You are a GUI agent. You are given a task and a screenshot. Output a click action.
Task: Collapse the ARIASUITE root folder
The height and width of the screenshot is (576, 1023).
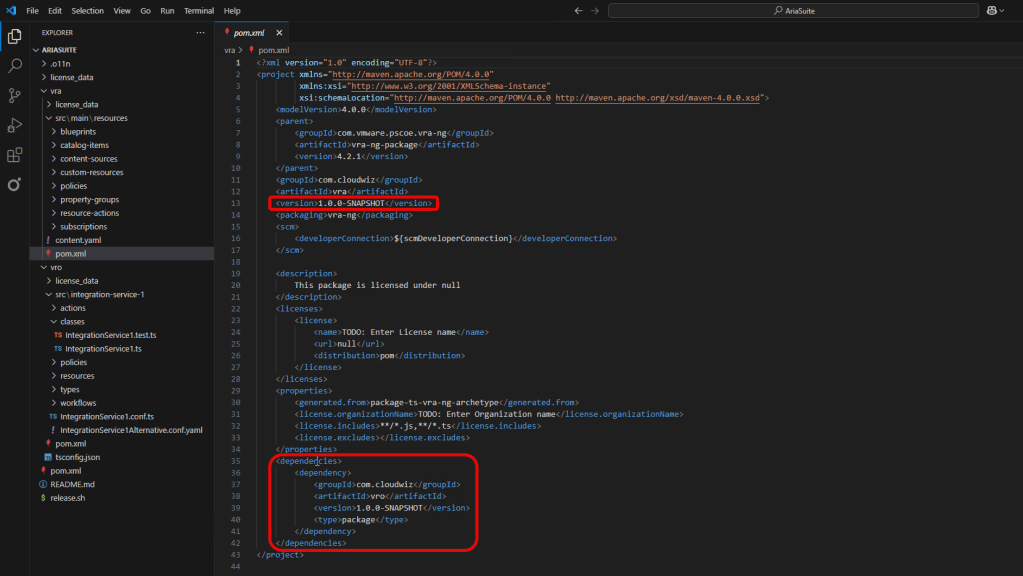tap(36, 49)
